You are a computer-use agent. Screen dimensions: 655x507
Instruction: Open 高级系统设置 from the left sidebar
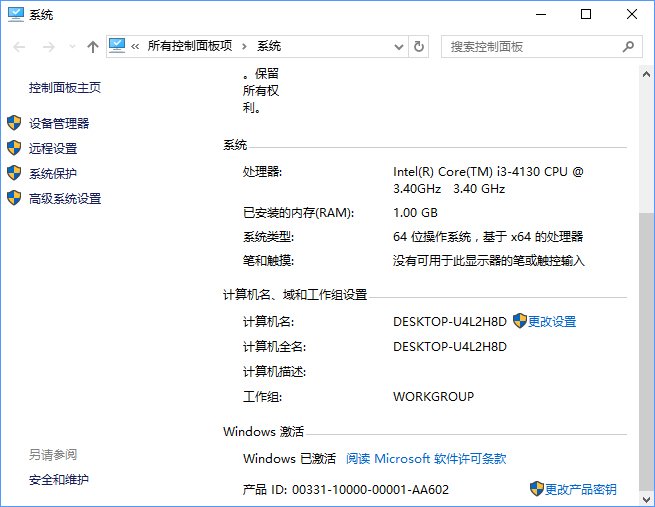click(x=64, y=198)
